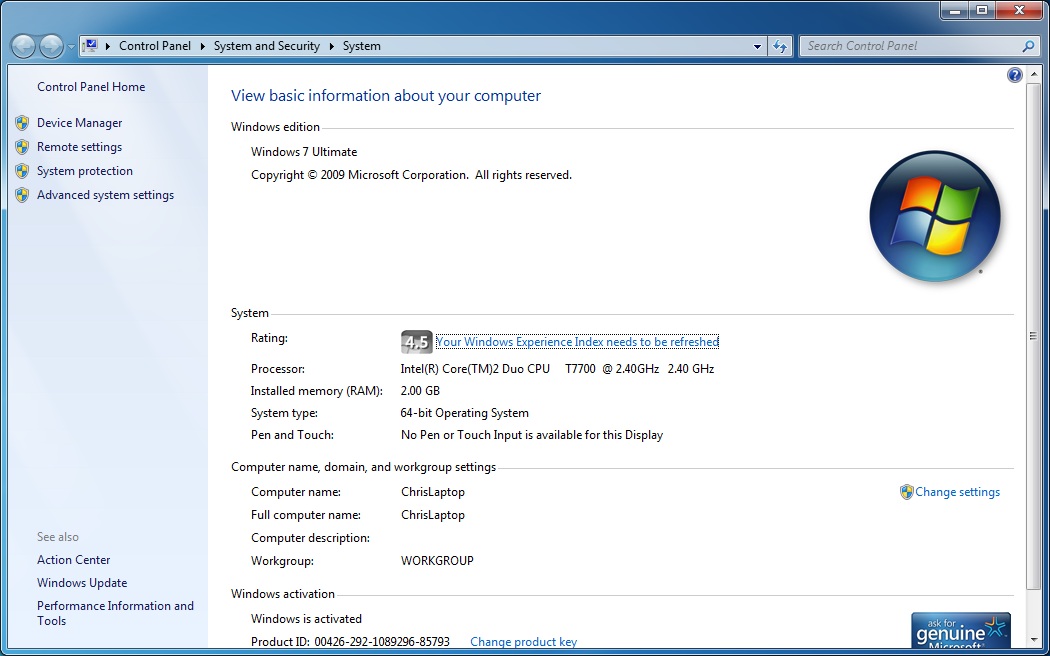Click the vertical scrollbar up arrow
The width and height of the screenshot is (1050, 656).
coord(1033,74)
